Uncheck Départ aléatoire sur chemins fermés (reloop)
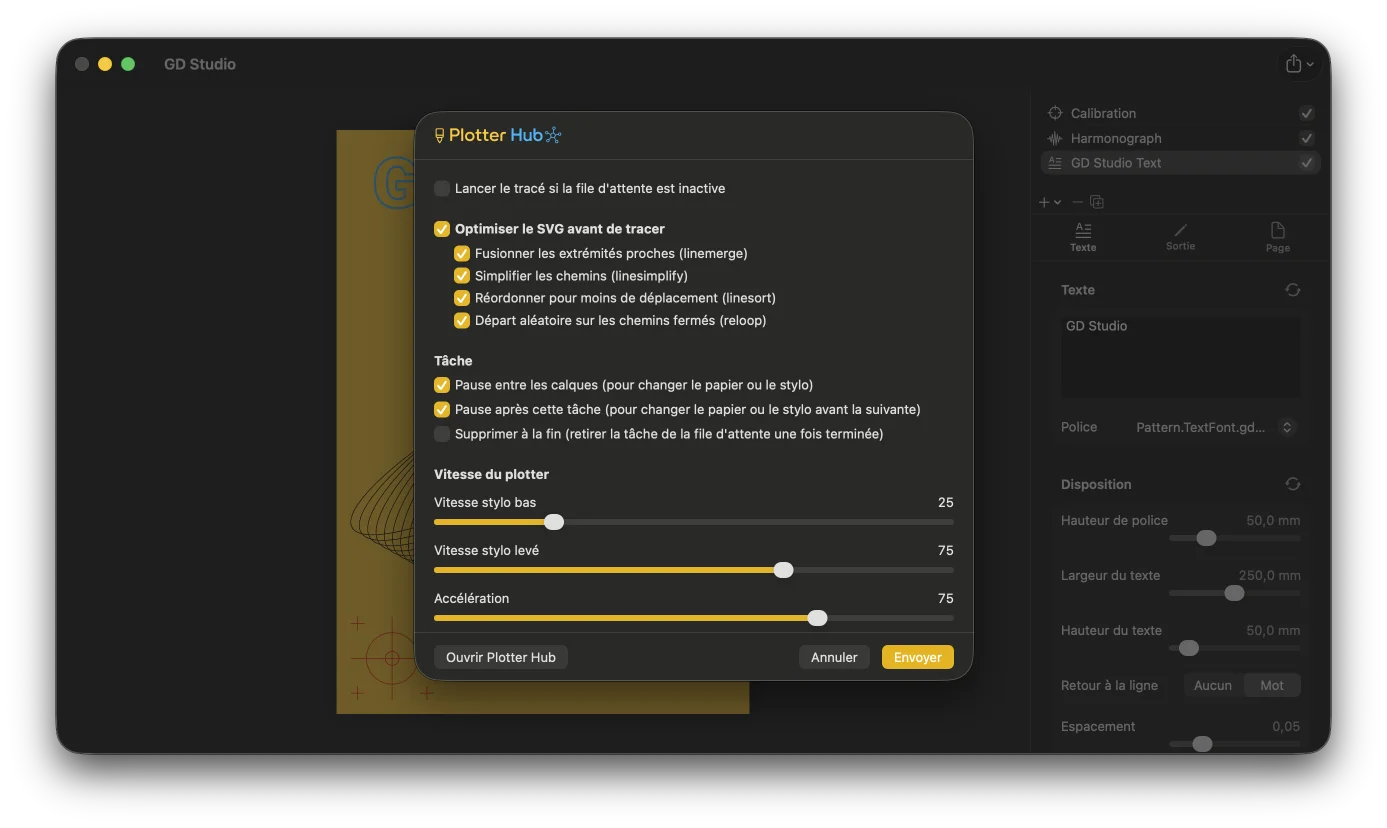 tap(462, 321)
